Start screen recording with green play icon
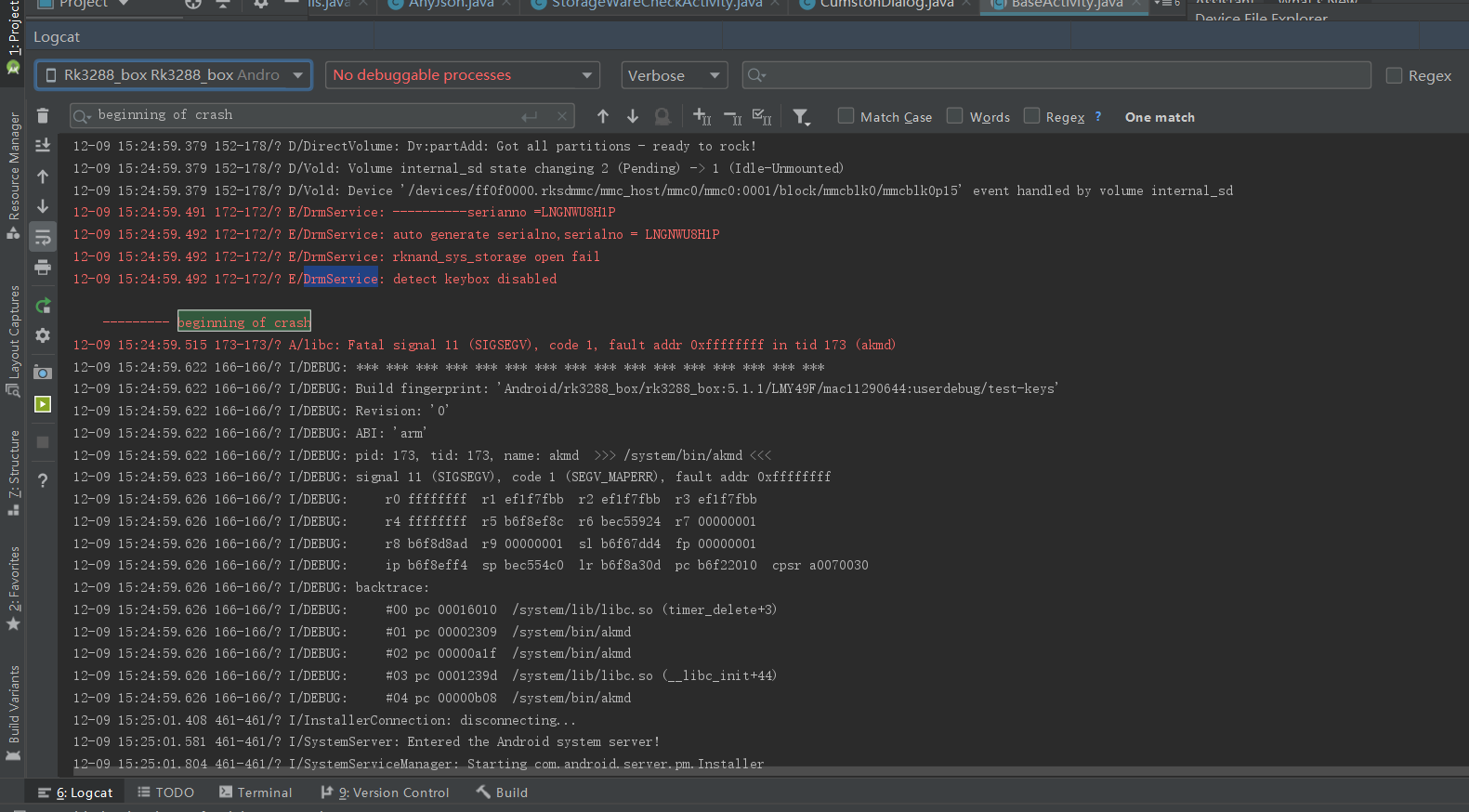Screen dimensions: 1469x812 tap(43, 404)
